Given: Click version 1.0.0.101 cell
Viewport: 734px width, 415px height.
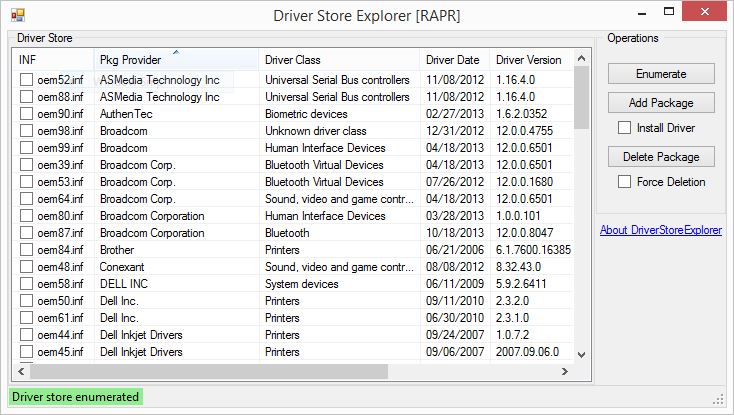Looking at the screenshot, I should [518, 216].
